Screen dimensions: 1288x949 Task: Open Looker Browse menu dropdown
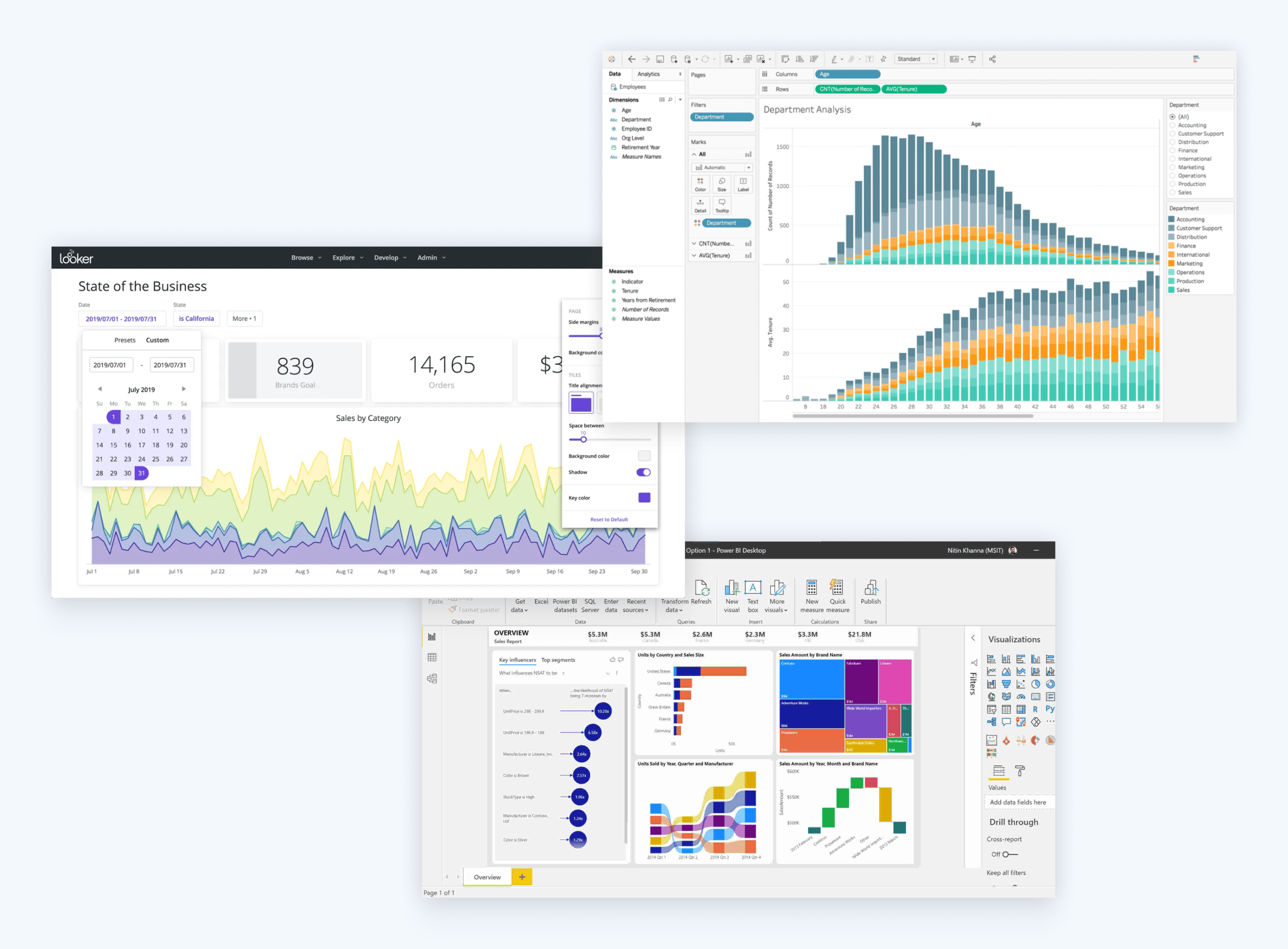coord(306,257)
